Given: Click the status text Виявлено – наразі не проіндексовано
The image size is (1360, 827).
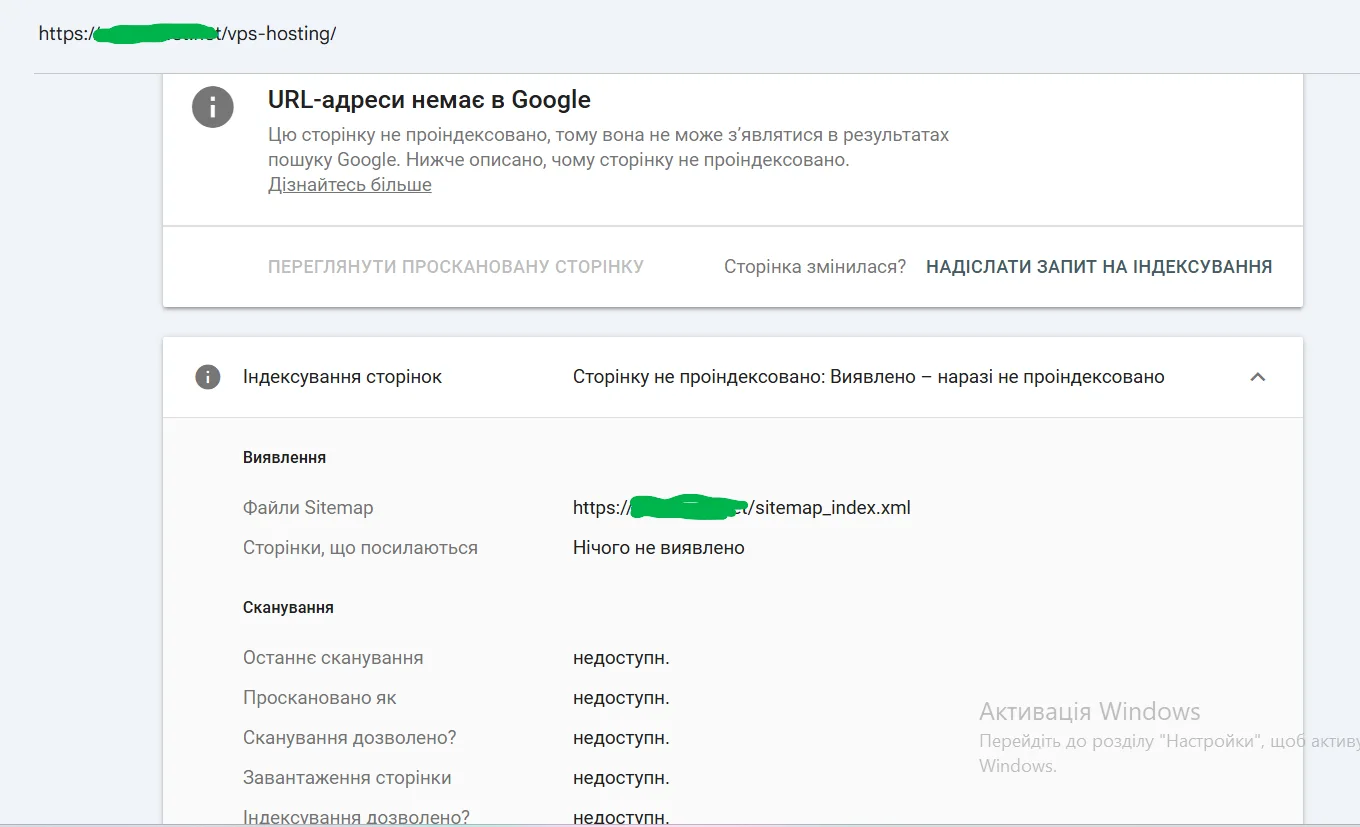Looking at the screenshot, I should [x=868, y=376].
